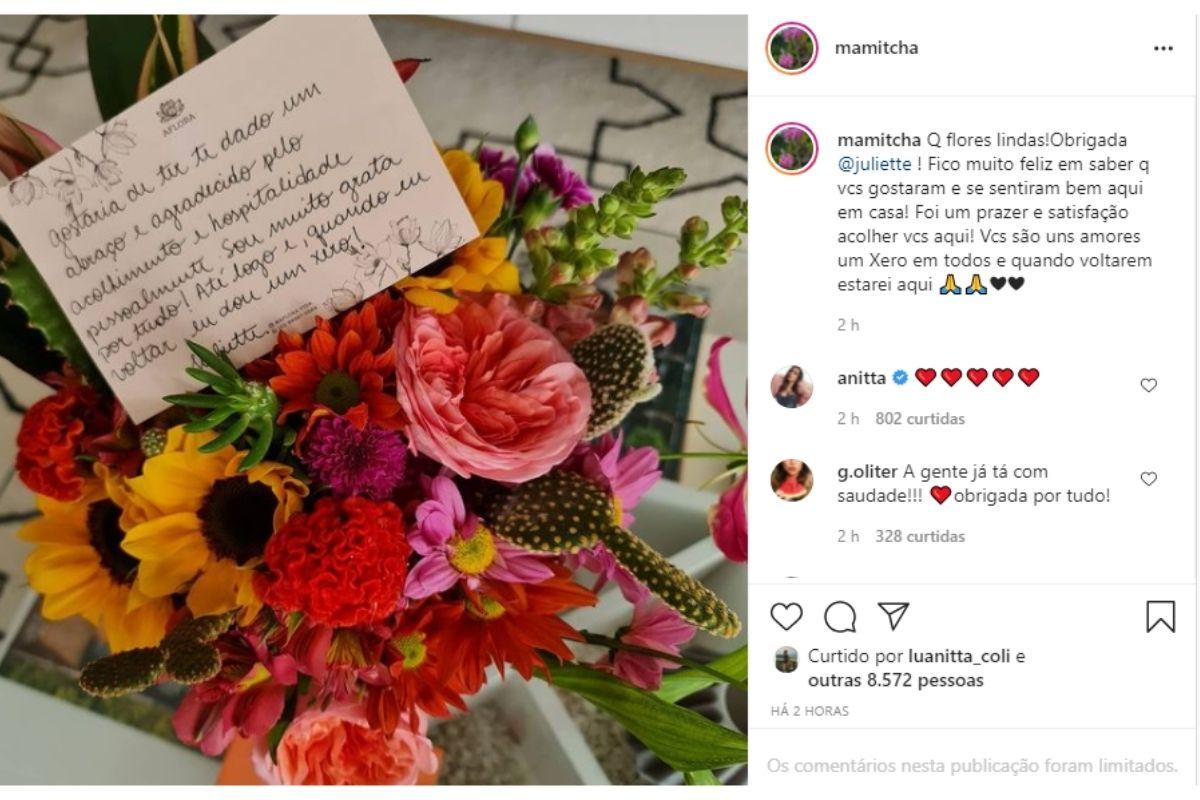1200x800 pixels.
Task: Like g.oliter's comment heart
Action: 1148,479
